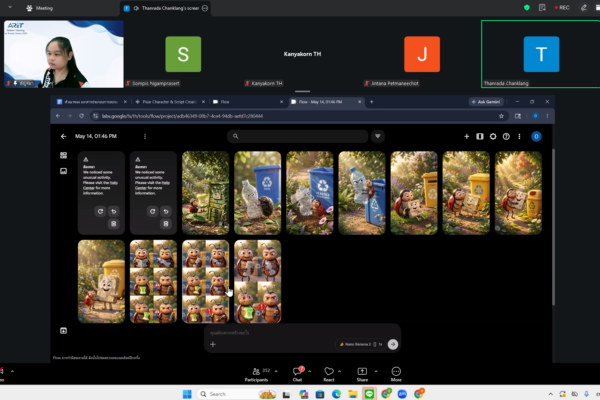Open Chrome three-dot menu
This screenshot has height=400, width=600.
[547, 116]
